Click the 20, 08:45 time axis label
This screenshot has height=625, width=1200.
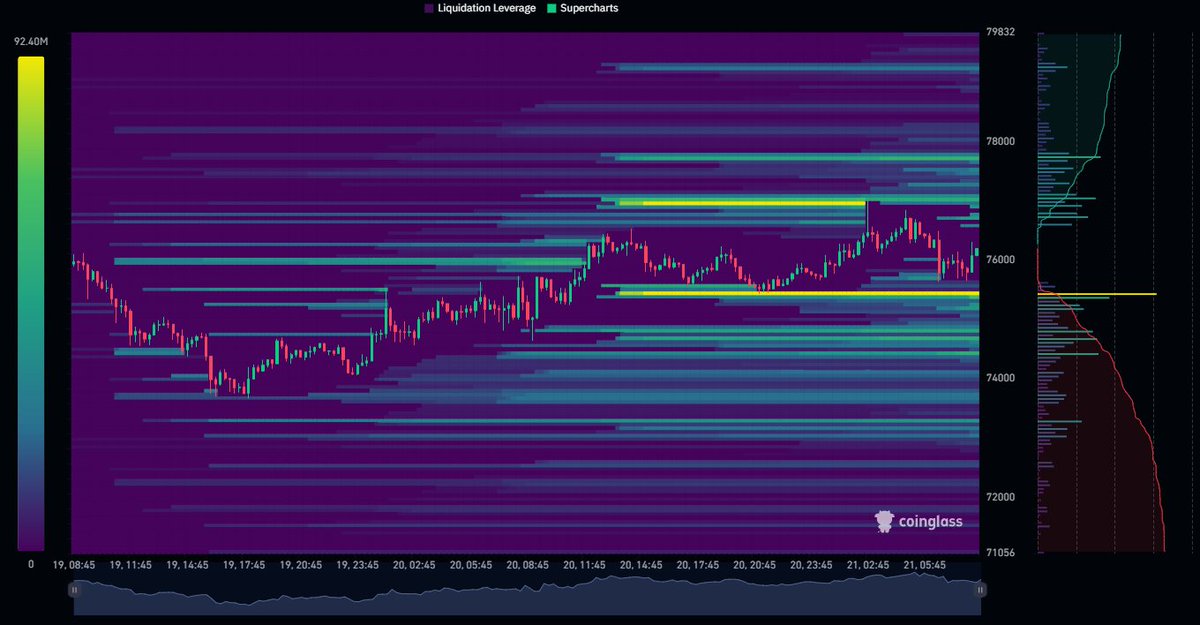(528, 565)
